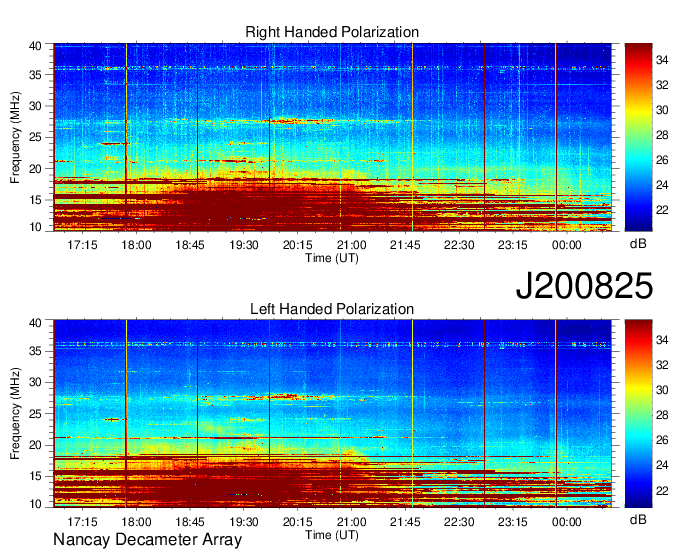Click the 20:15 time tick of Right Handed plot
The height and width of the screenshot is (552, 680).
click(x=298, y=245)
